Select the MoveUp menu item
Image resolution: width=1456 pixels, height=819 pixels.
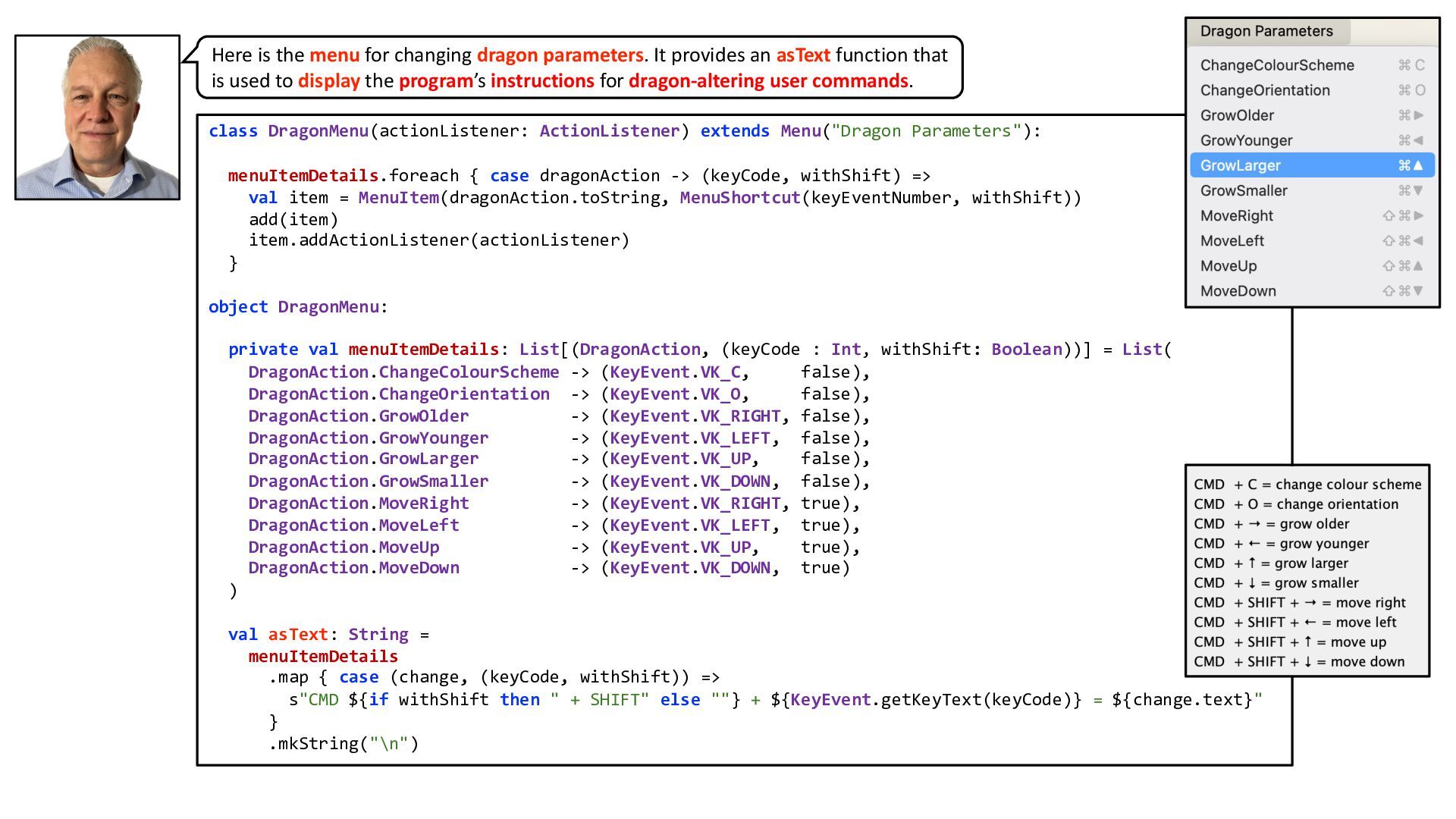1228,266
